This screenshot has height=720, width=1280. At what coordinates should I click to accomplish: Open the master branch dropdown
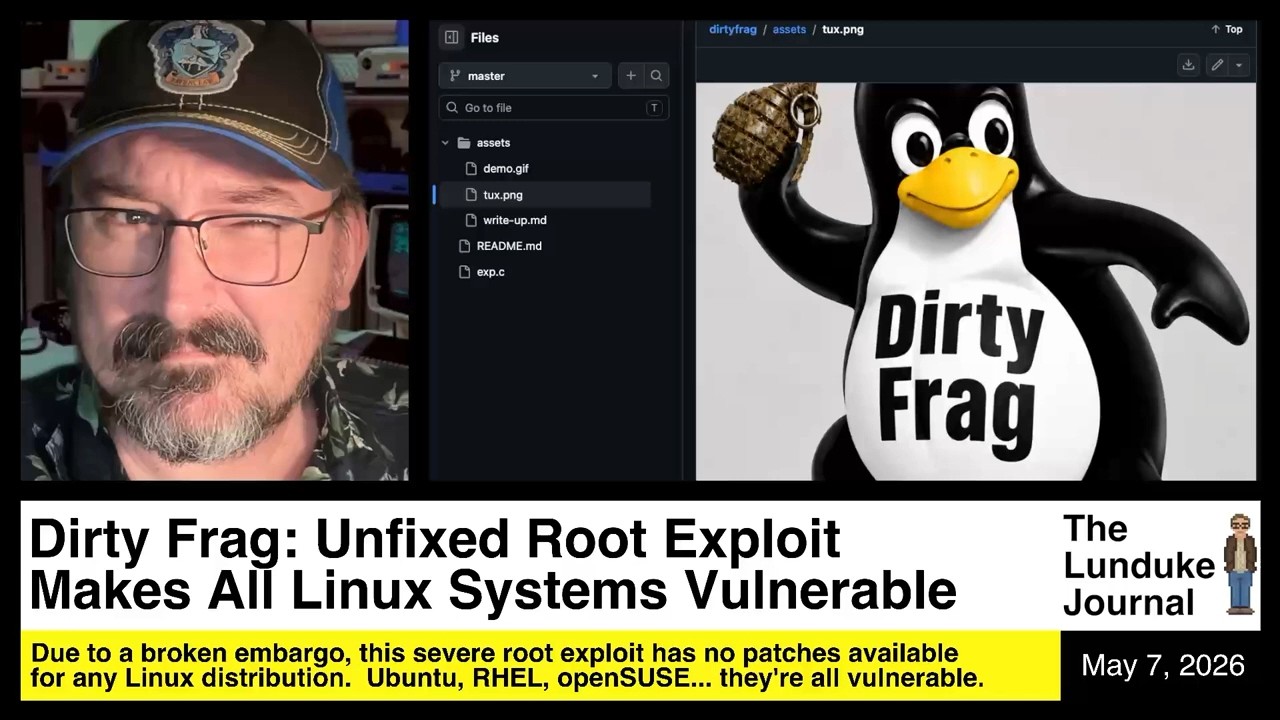click(525, 76)
